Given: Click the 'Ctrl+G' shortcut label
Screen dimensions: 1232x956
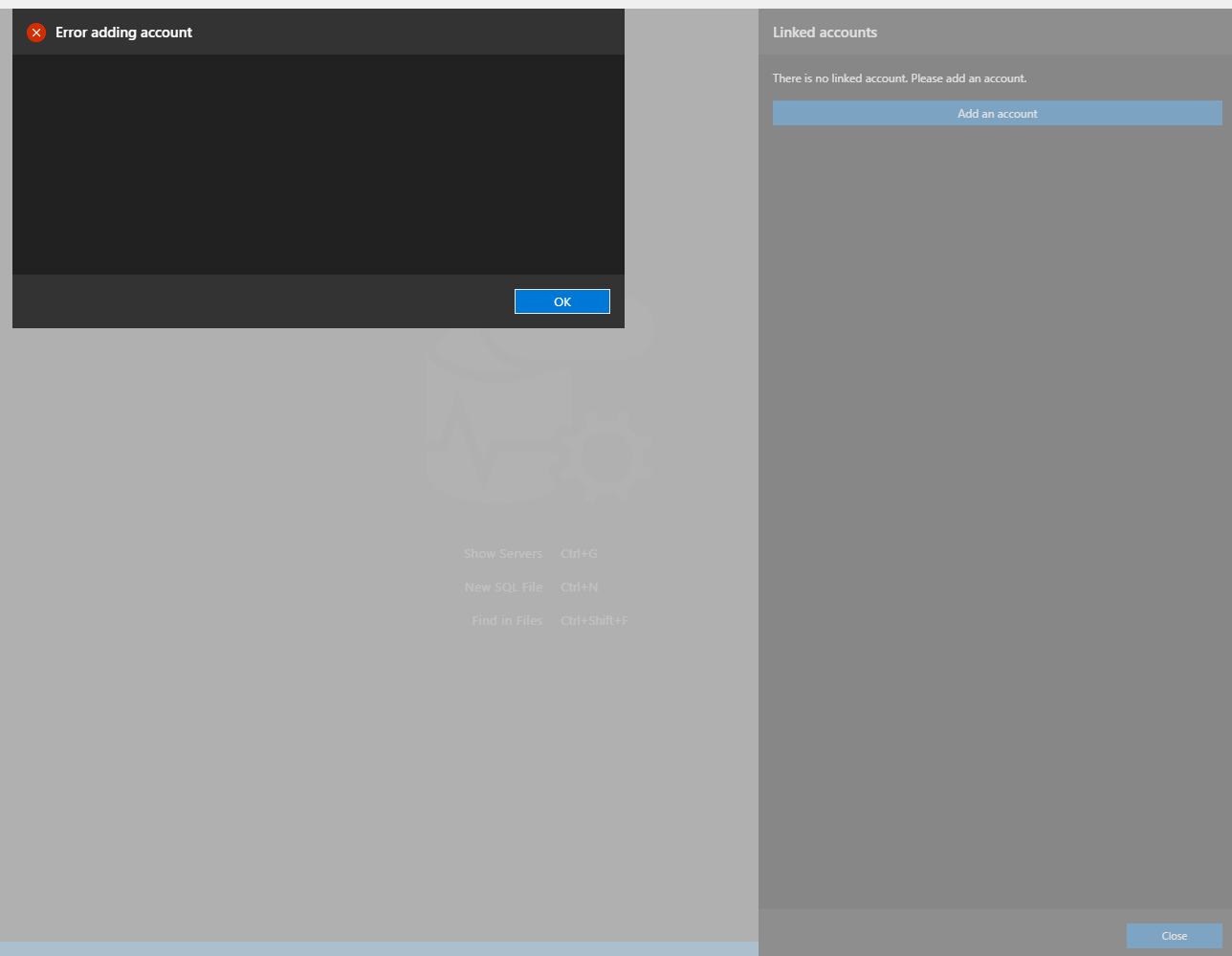Looking at the screenshot, I should coord(579,554).
